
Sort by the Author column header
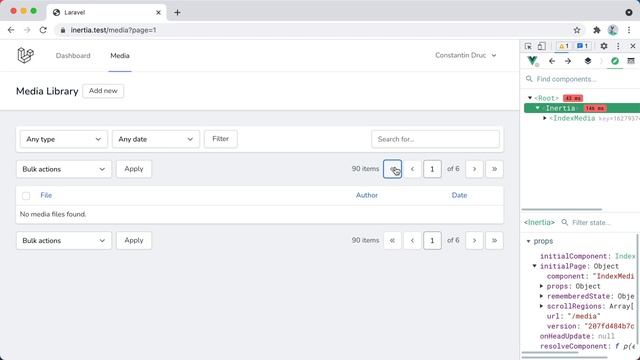coord(367,195)
